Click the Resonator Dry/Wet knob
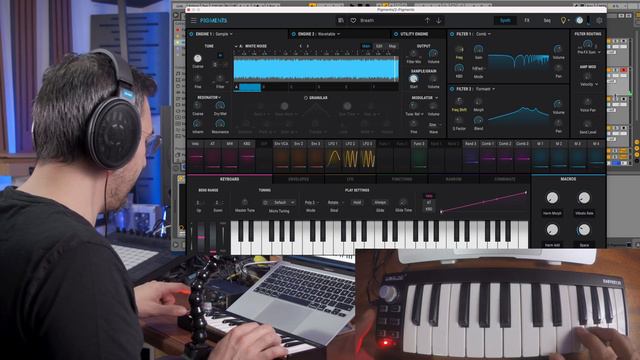The height and width of the screenshot is (360, 640). tap(220, 106)
